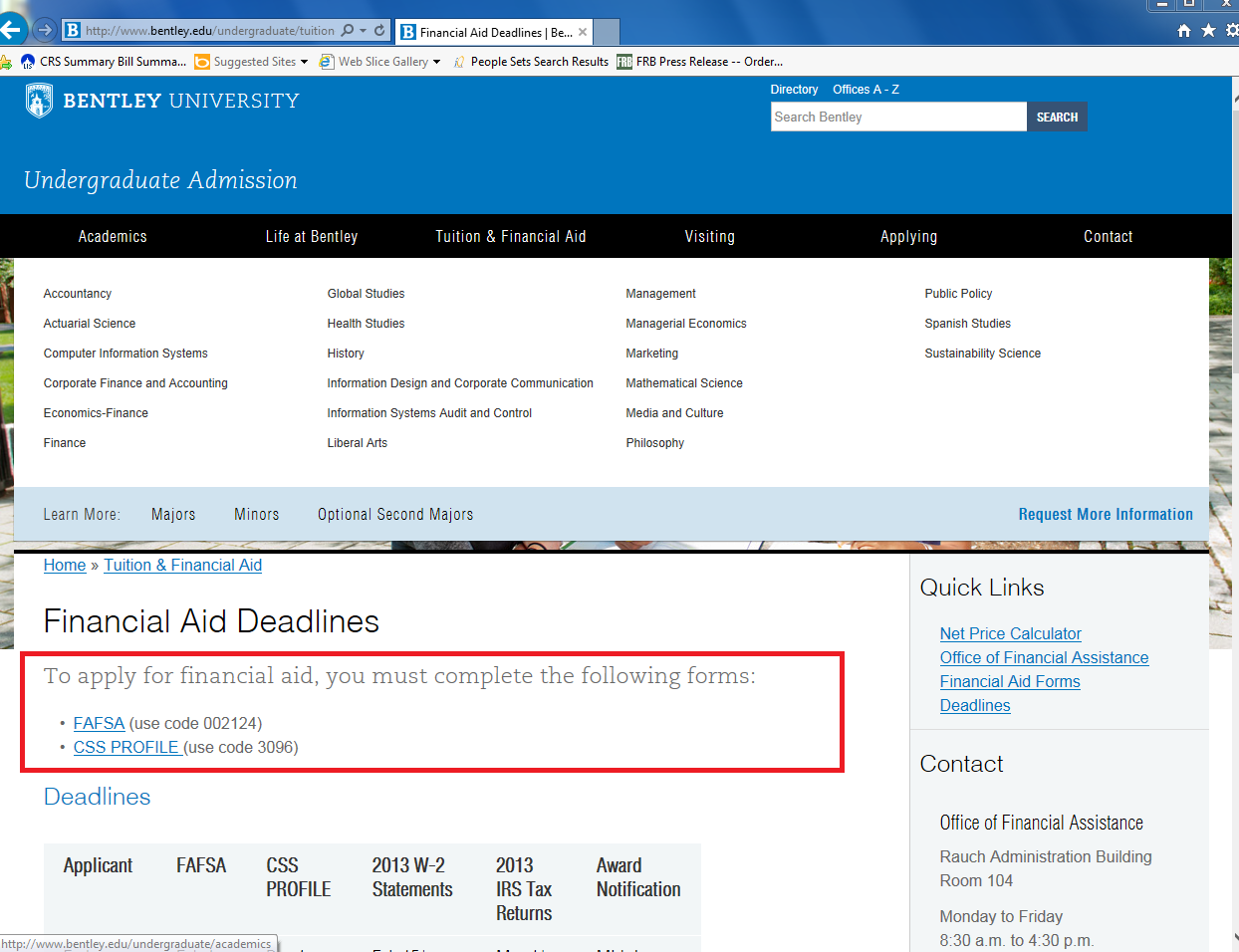Open a new blank browser tab
Viewport: 1239px width, 952px height.
[x=607, y=32]
